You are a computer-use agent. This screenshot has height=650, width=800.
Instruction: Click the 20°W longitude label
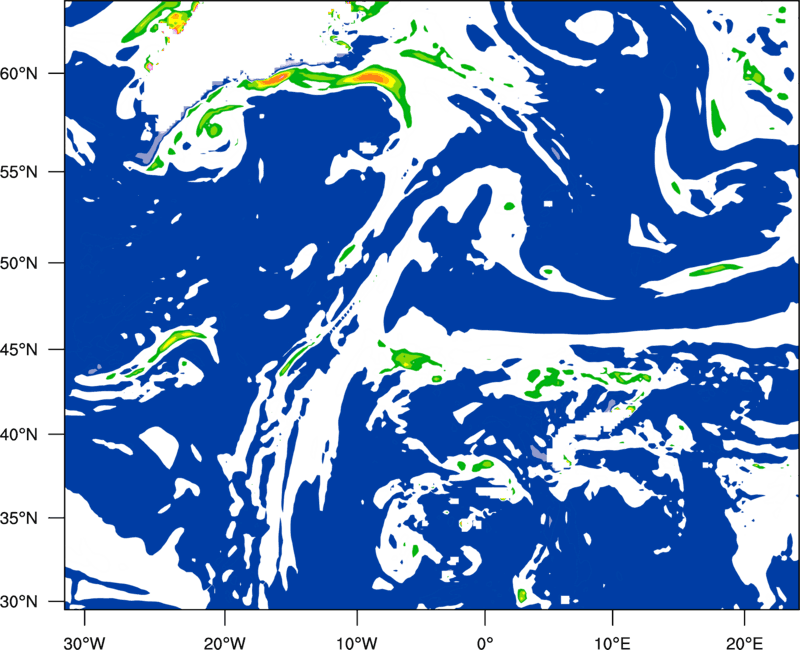click(x=225, y=642)
